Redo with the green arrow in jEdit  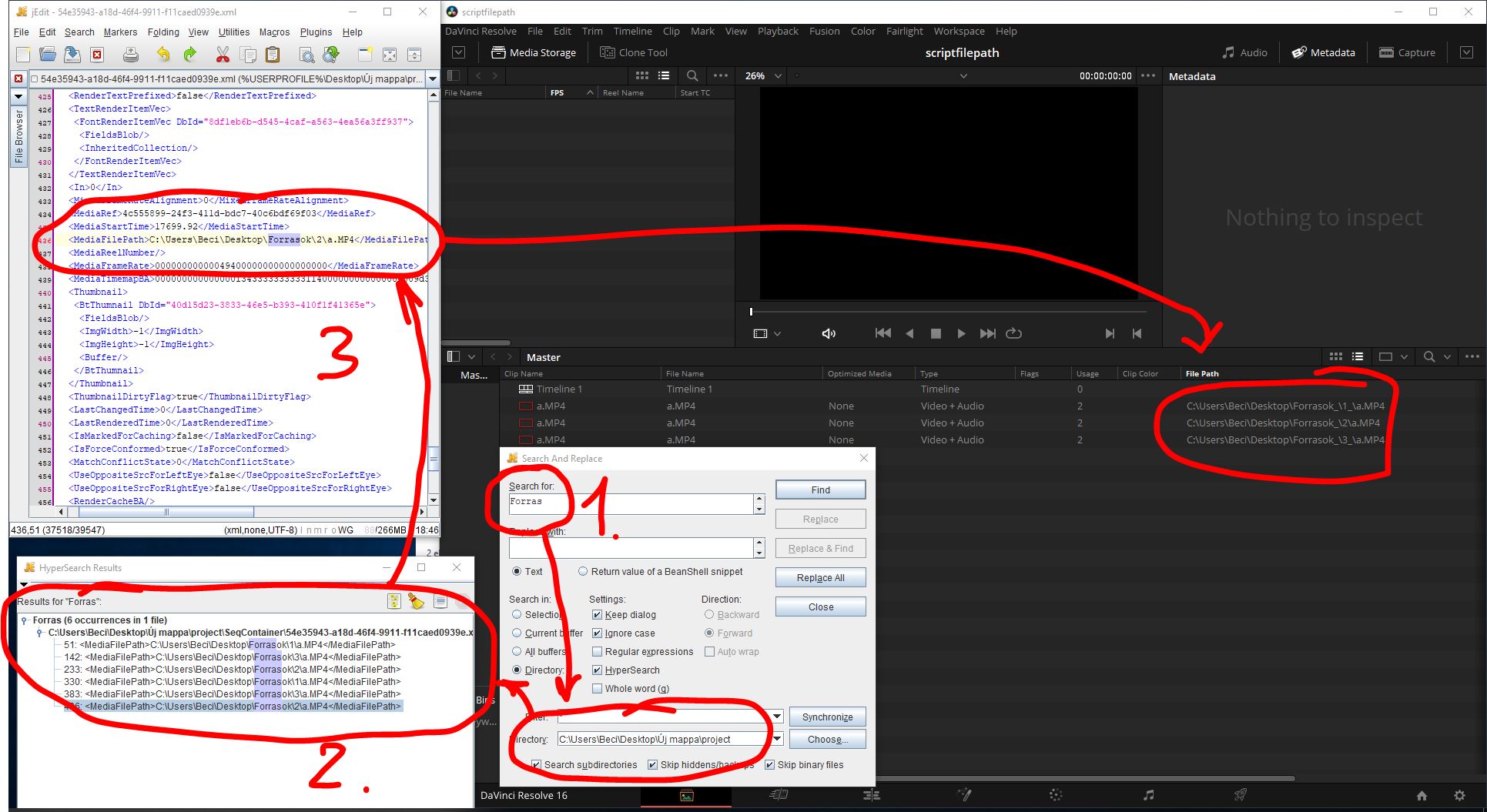coord(189,55)
